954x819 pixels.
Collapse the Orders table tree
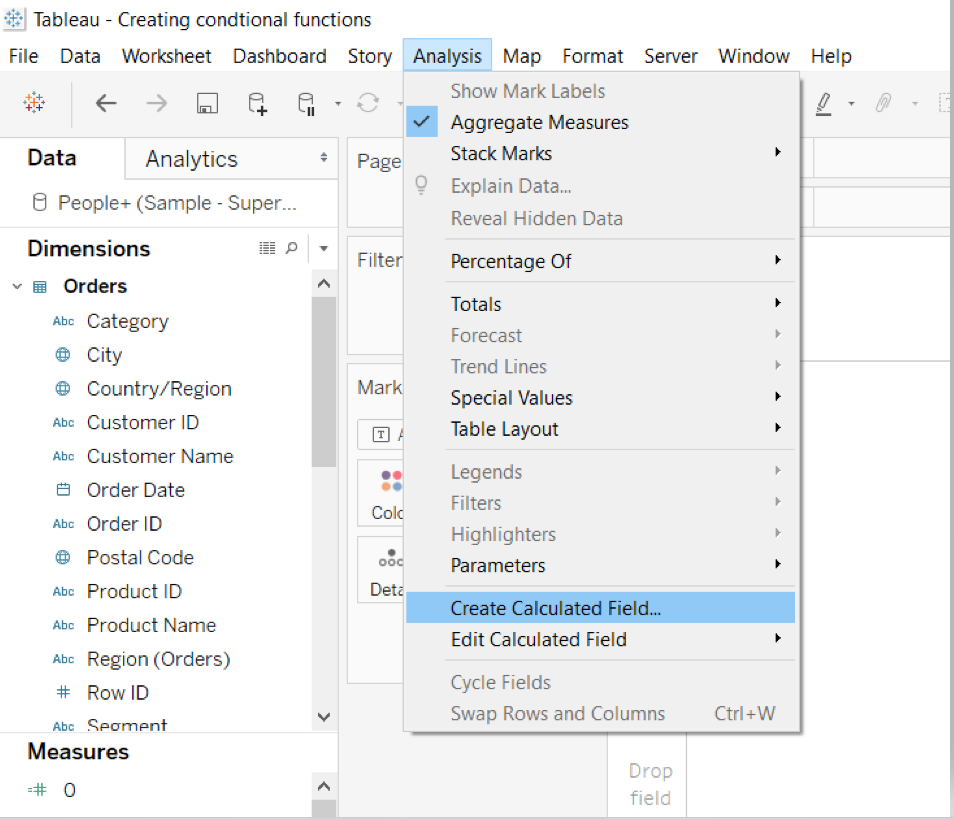[x=17, y=287]
